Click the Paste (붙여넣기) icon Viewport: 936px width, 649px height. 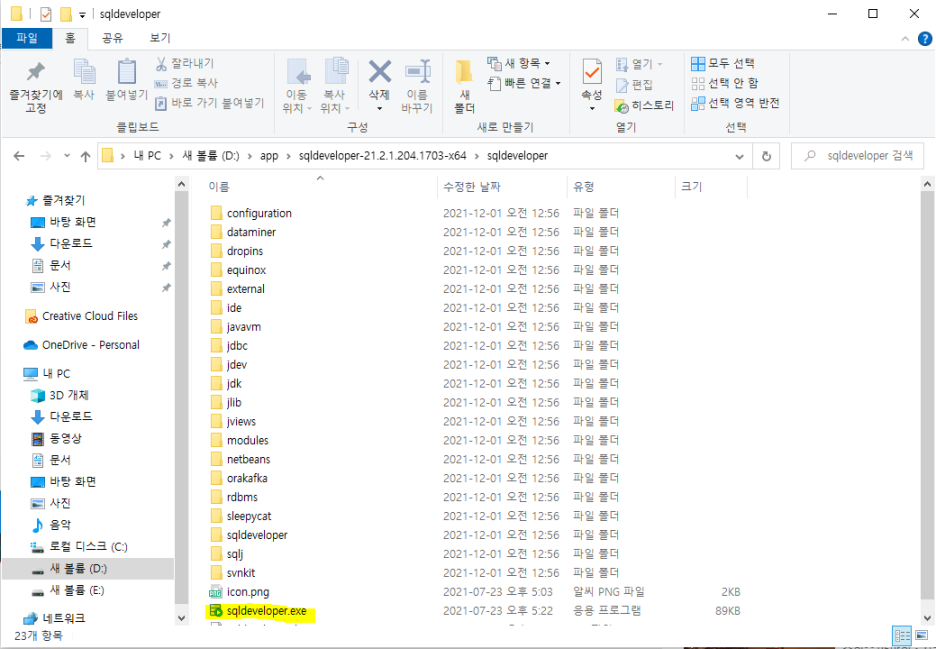pyautogui.click(x=127, y=72)
